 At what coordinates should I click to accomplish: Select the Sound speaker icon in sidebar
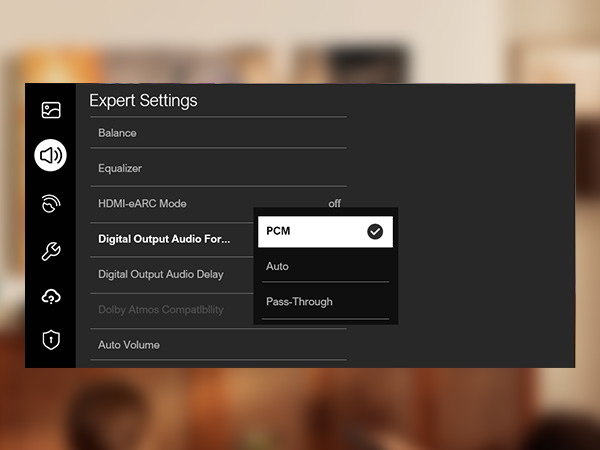[x=51, y=156]
